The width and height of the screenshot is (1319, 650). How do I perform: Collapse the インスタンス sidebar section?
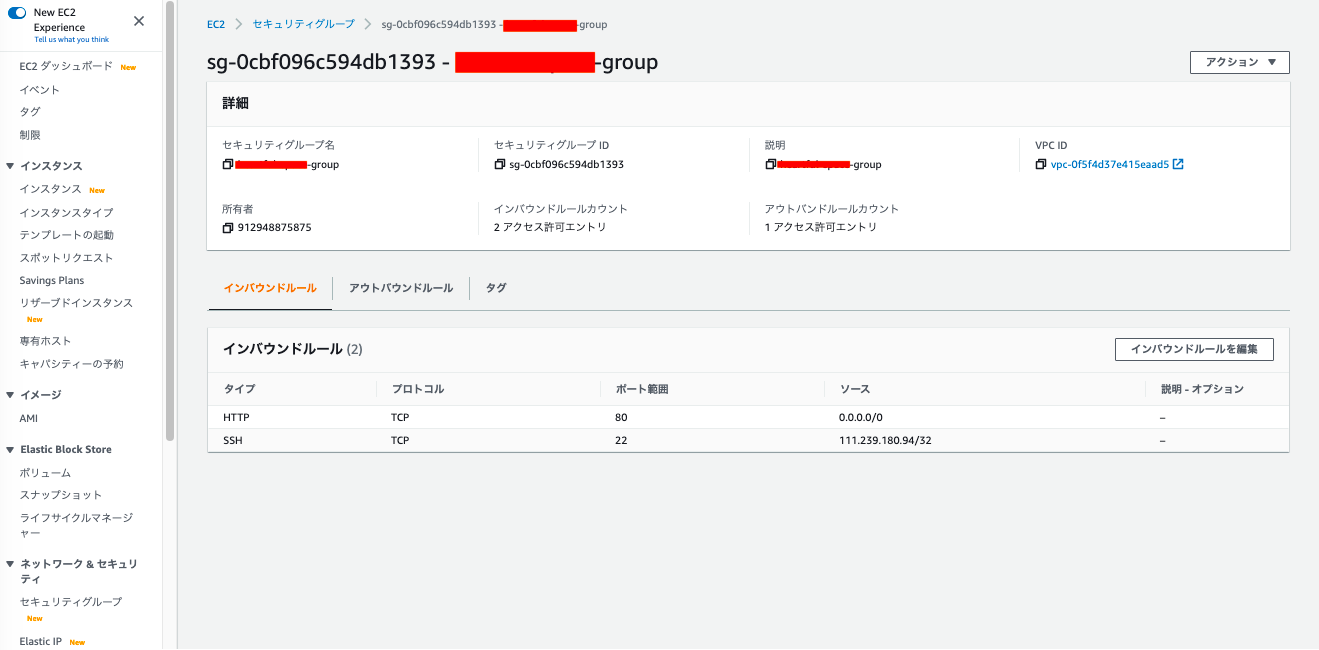point(10,166)
